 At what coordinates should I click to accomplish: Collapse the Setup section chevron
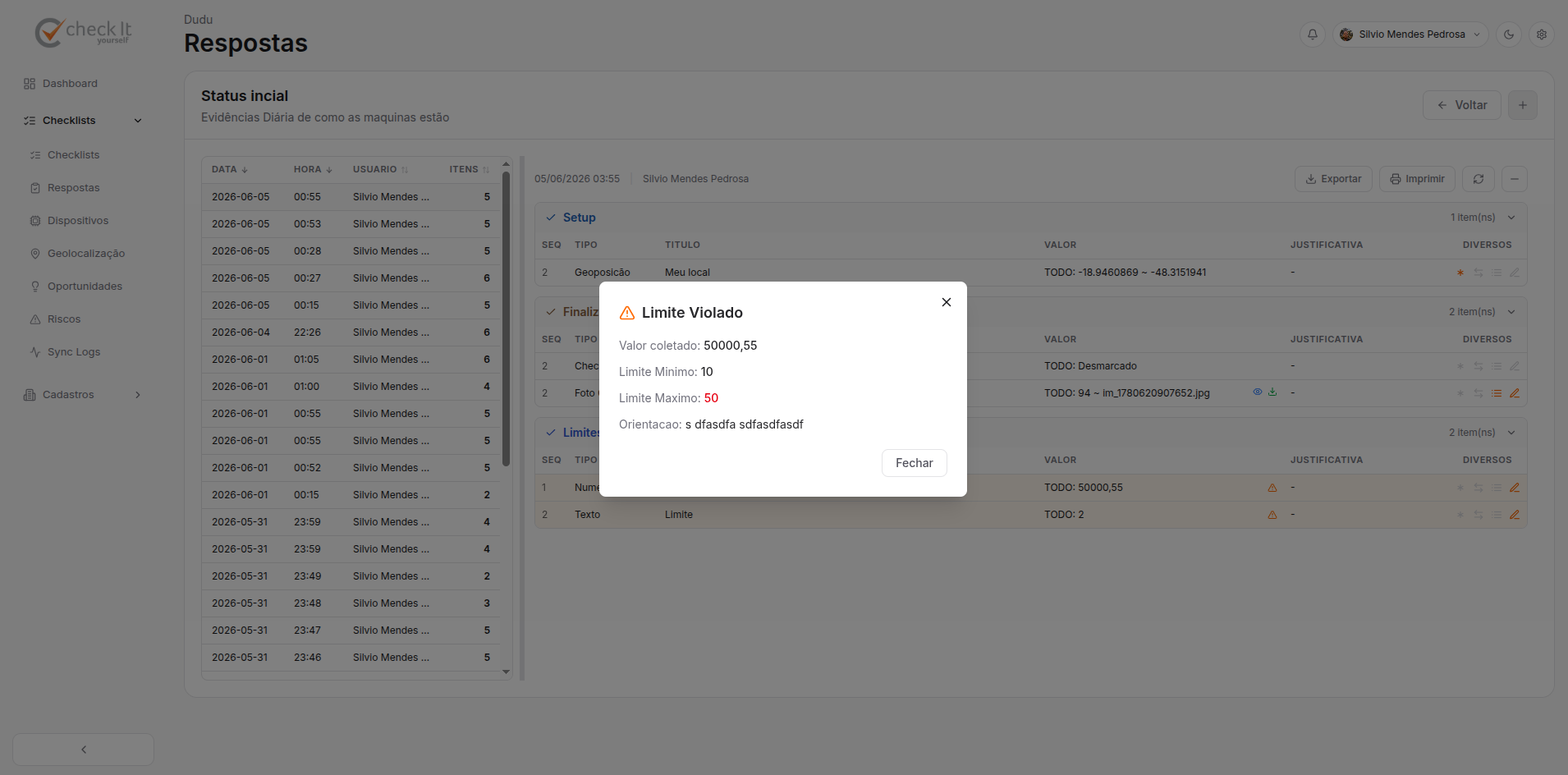[x=1511, y=218]
